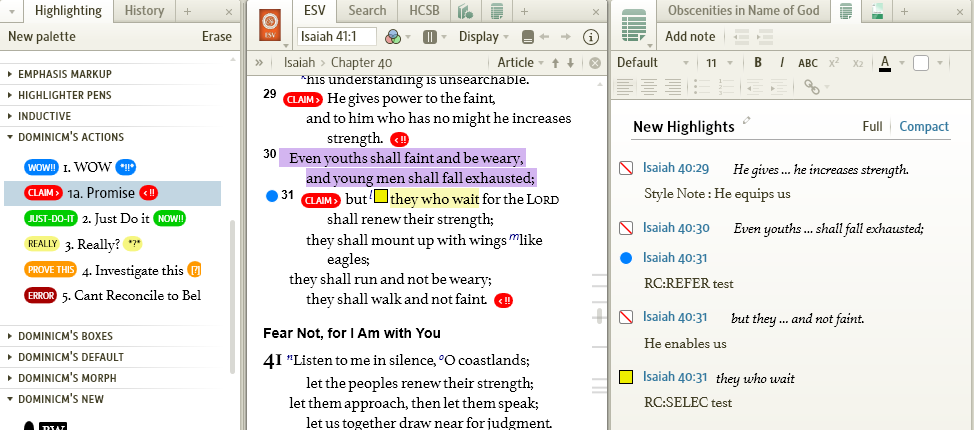This screenshot has width=974, height=430.
Task: Open the Article navigation dropdown
Action: coord(521,63)
